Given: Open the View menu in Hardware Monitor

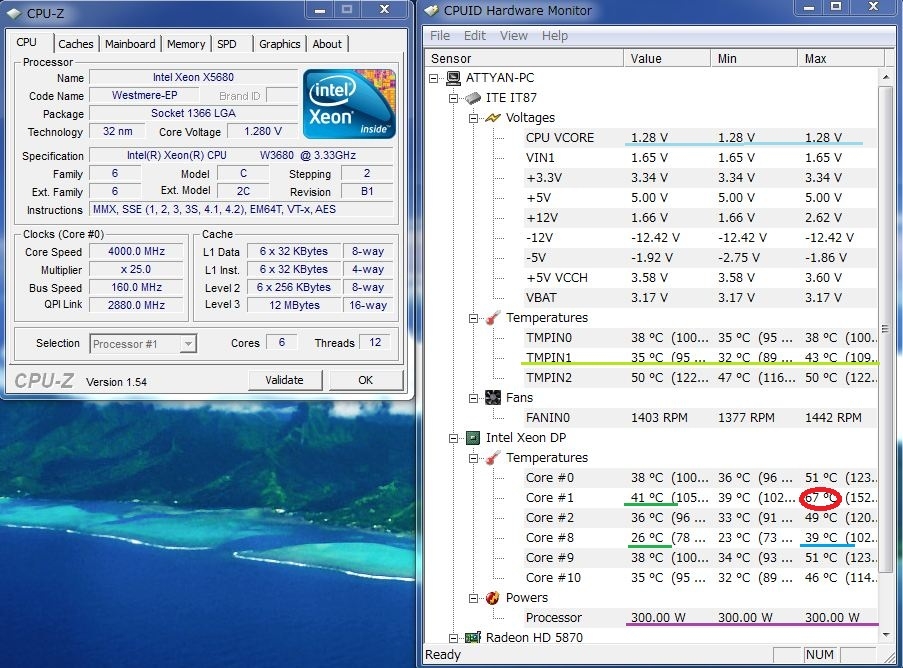Looking at the screenshot, I should (513, 36).
